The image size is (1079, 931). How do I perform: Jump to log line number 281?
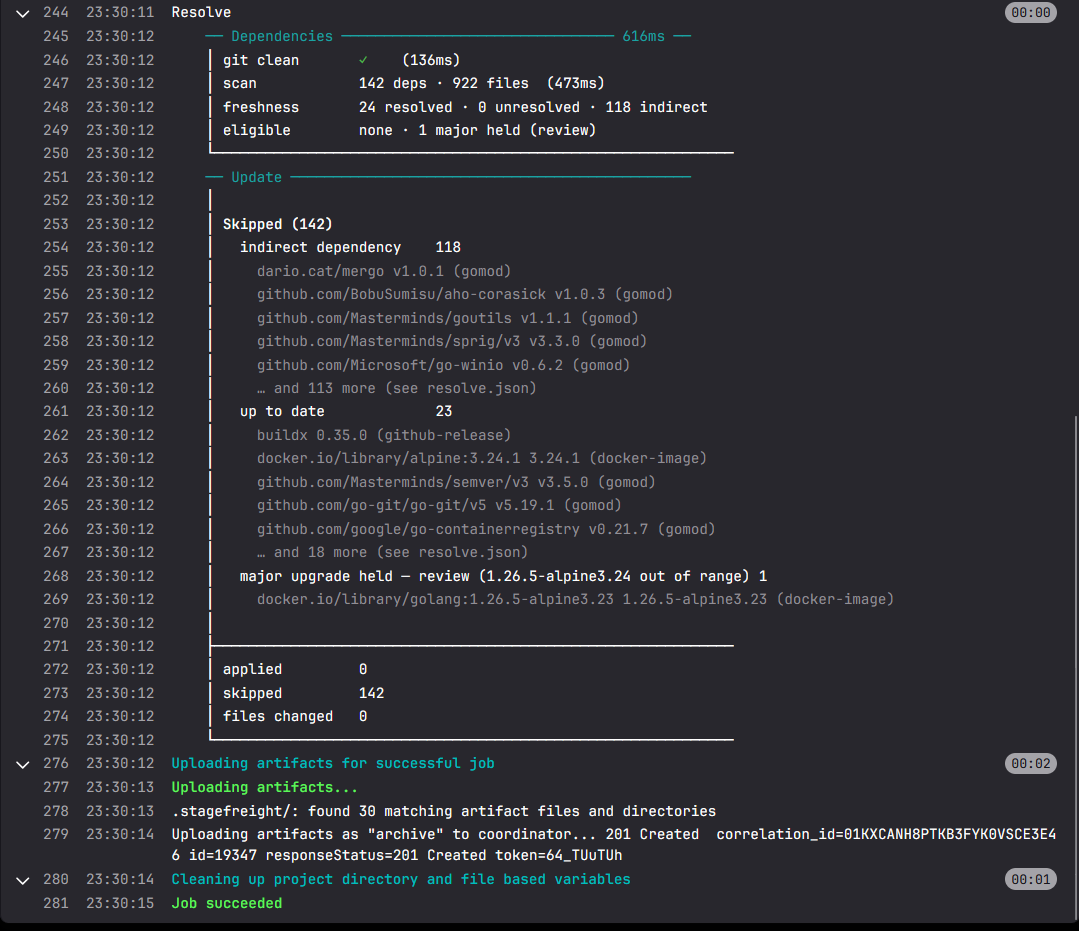pyautogui.click(x=56, y=903)
